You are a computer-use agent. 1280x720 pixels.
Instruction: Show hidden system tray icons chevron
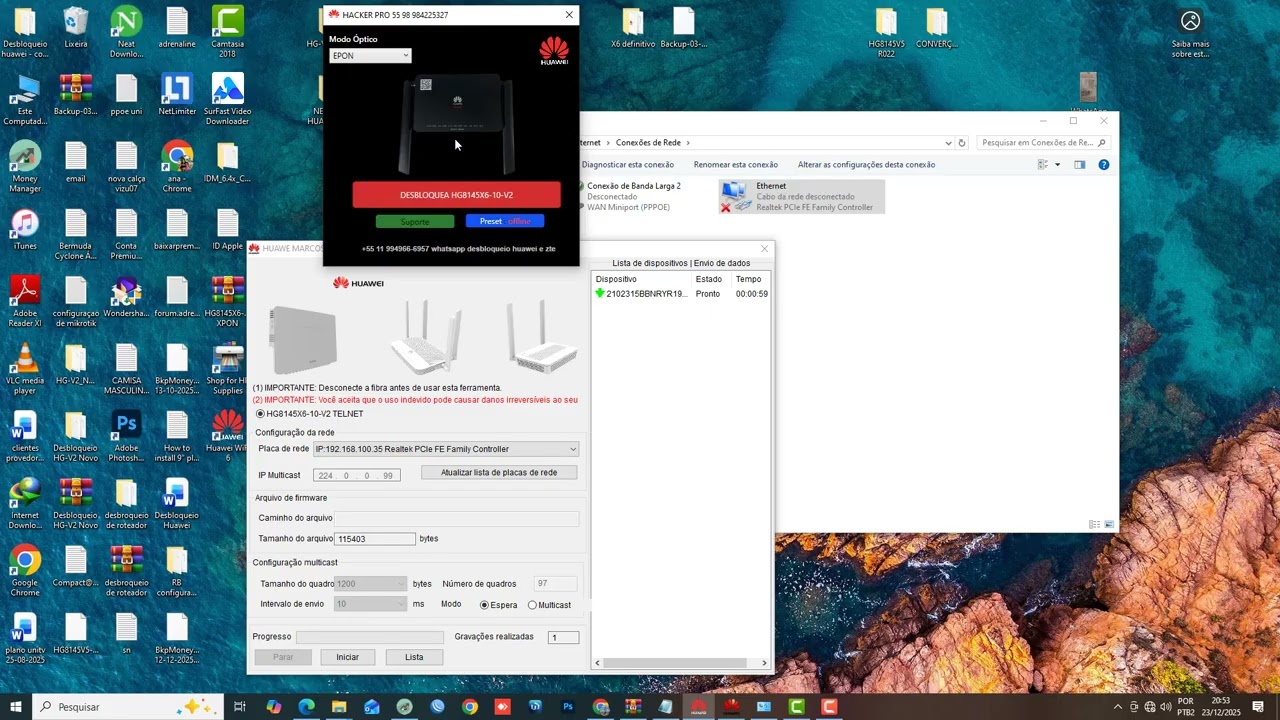tap(1118, 706)
